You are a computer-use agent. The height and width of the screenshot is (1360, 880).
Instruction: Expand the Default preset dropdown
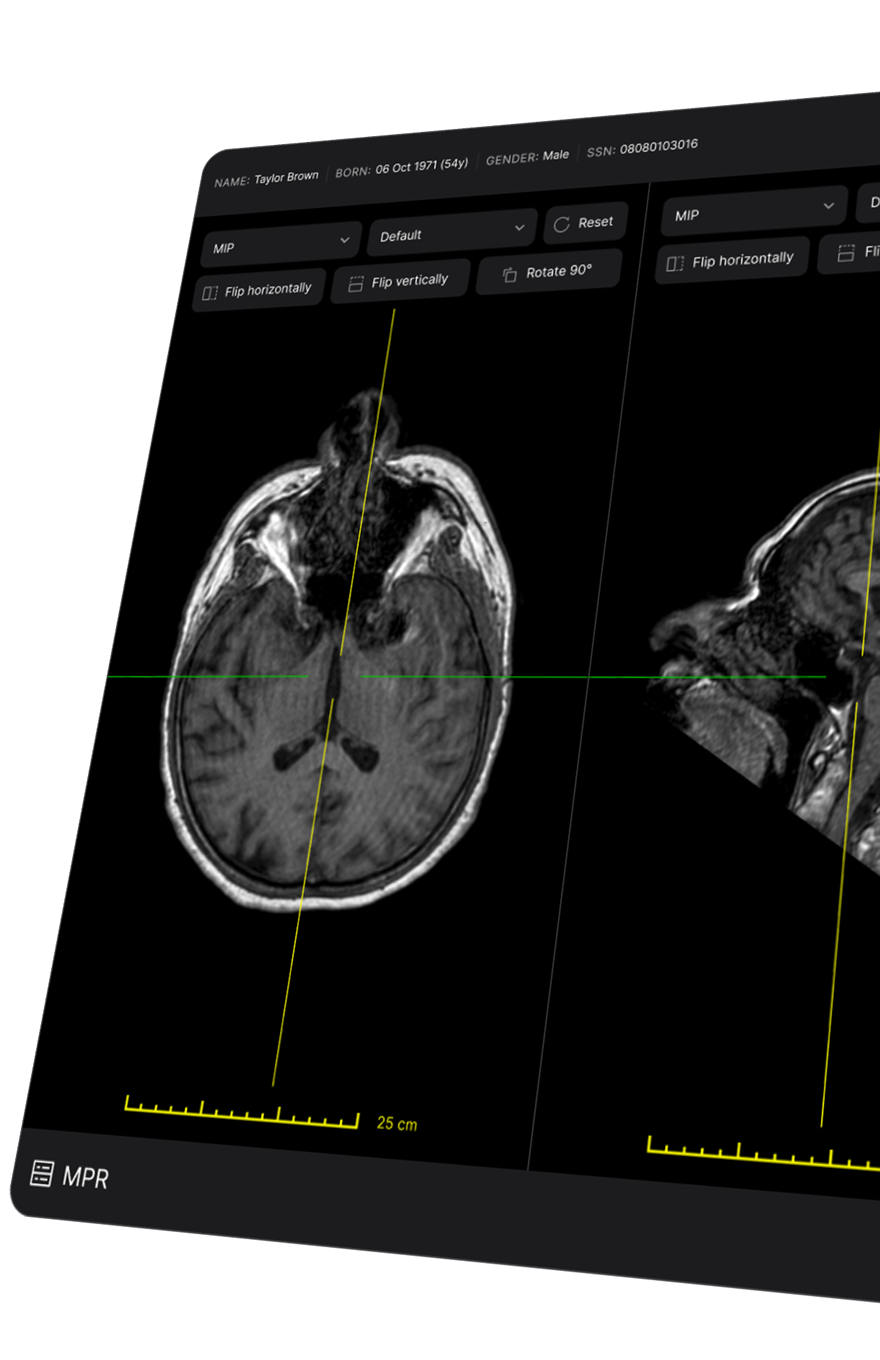452,232
